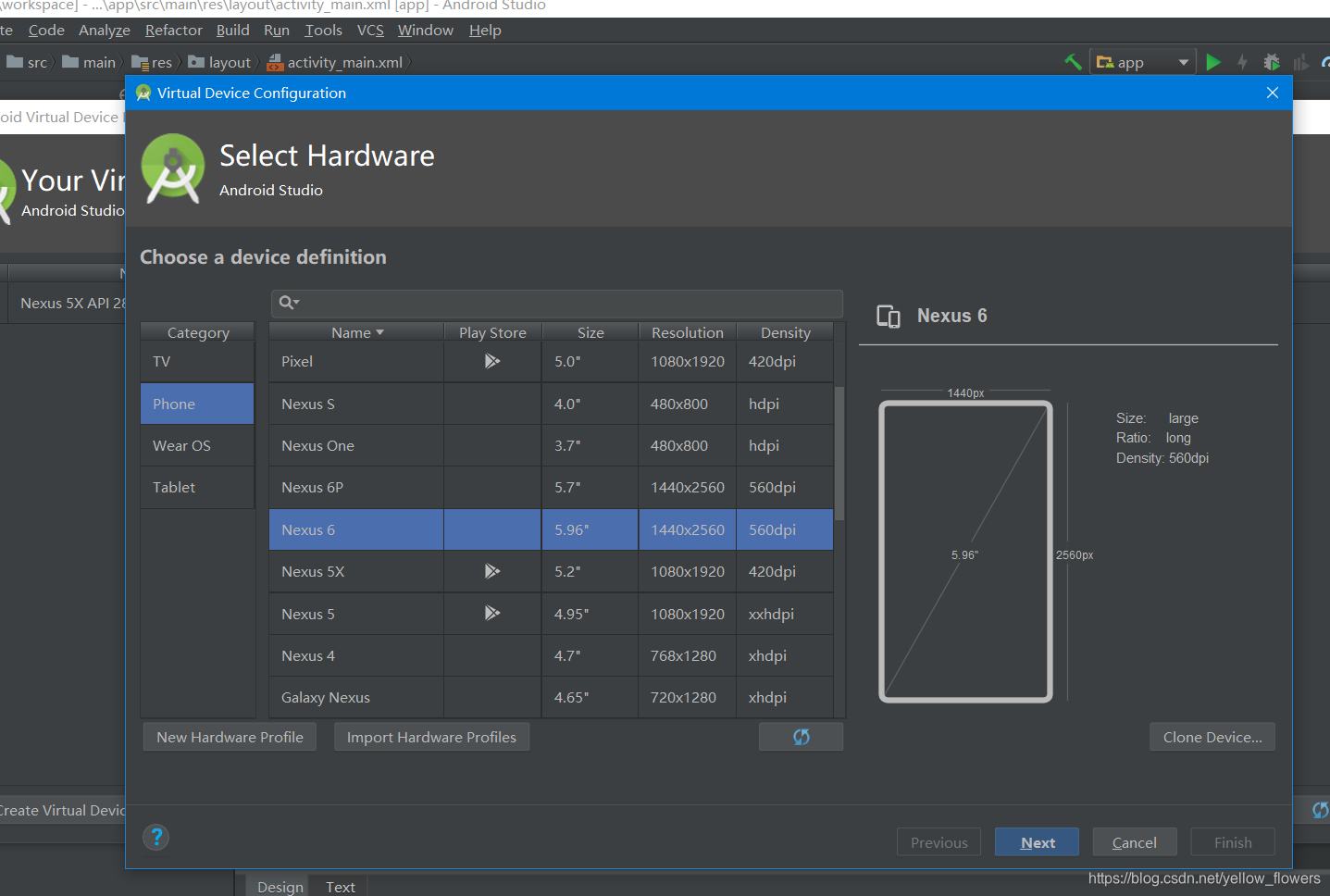Click the New Hardware Profile button

click(x=230, y=737)
